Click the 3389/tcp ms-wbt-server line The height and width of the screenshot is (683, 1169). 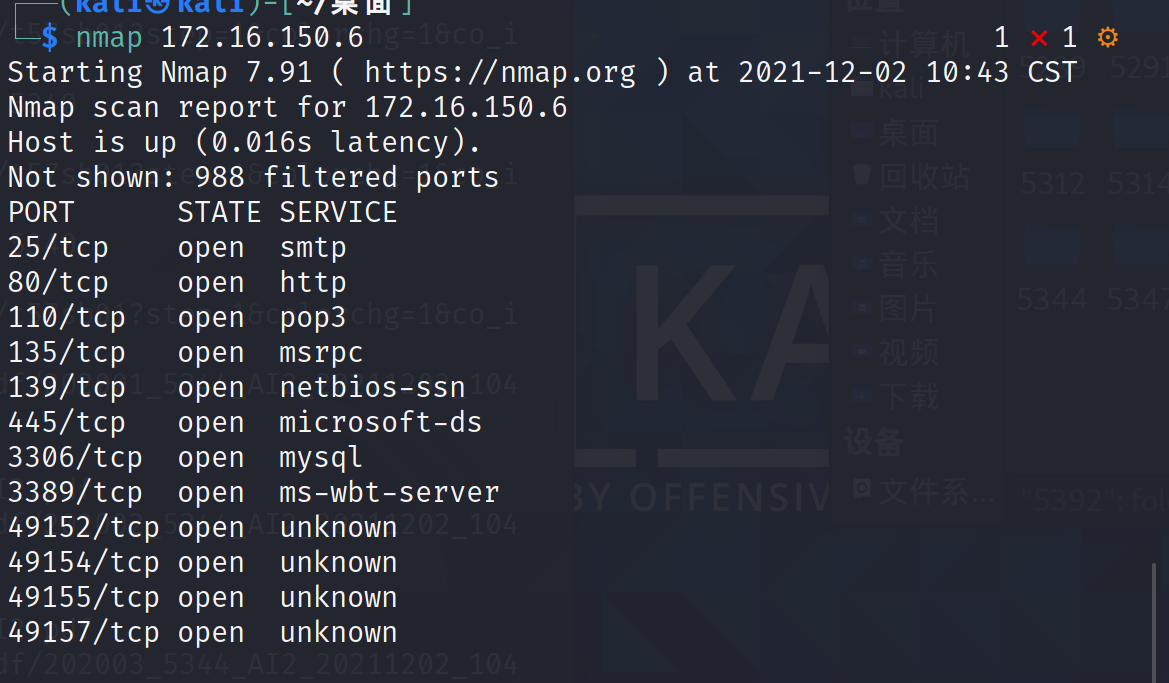point(253,493)
